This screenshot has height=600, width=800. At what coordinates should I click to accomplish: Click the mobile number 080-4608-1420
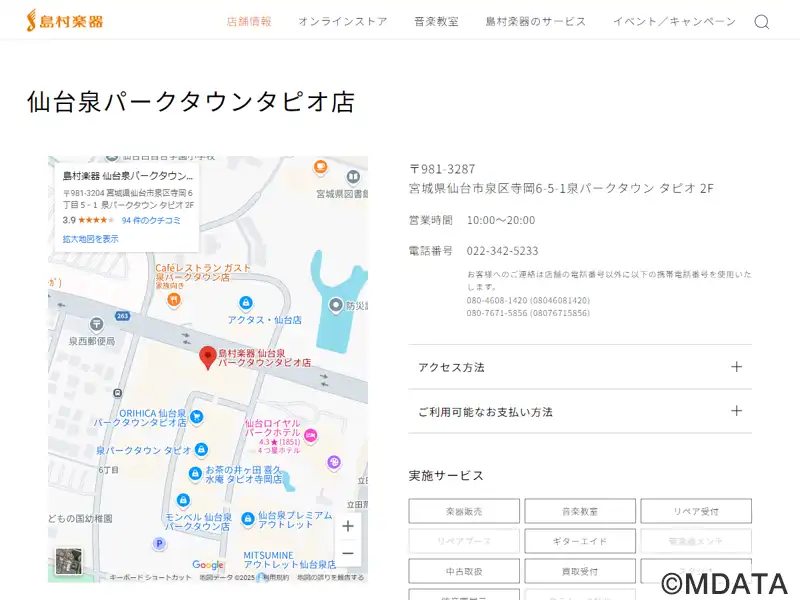pyautogui.click(x=496, y=300)
